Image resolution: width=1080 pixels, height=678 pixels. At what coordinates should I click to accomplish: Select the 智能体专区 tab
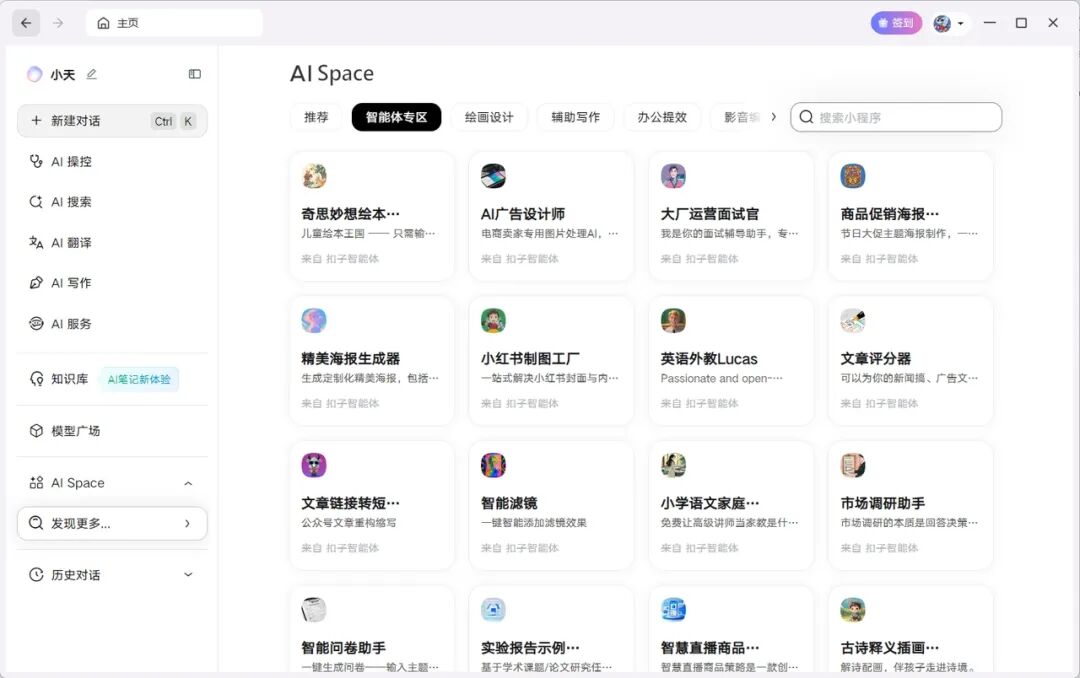click(396, 117)
